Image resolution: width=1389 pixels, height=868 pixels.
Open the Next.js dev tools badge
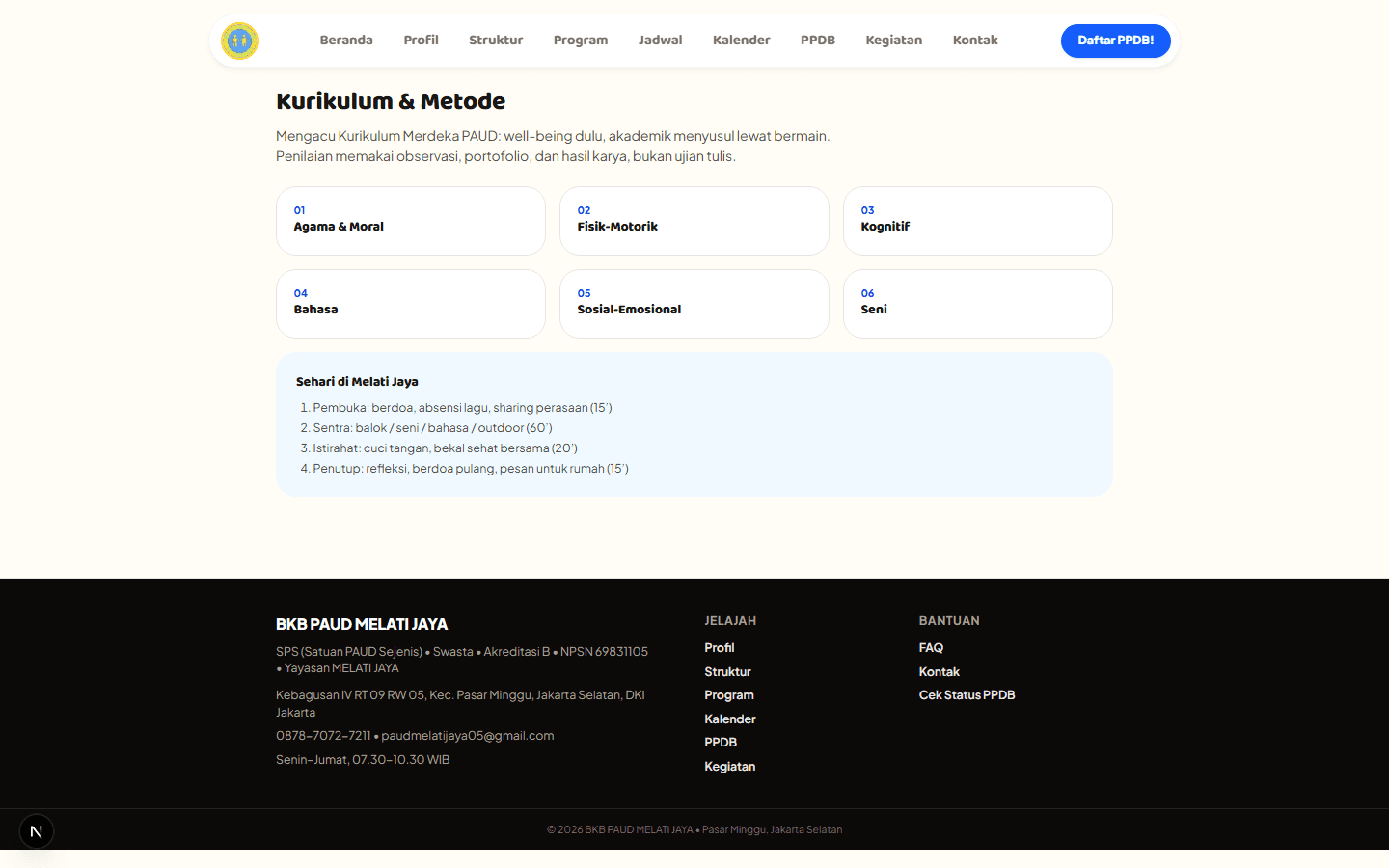pos(37,831)
